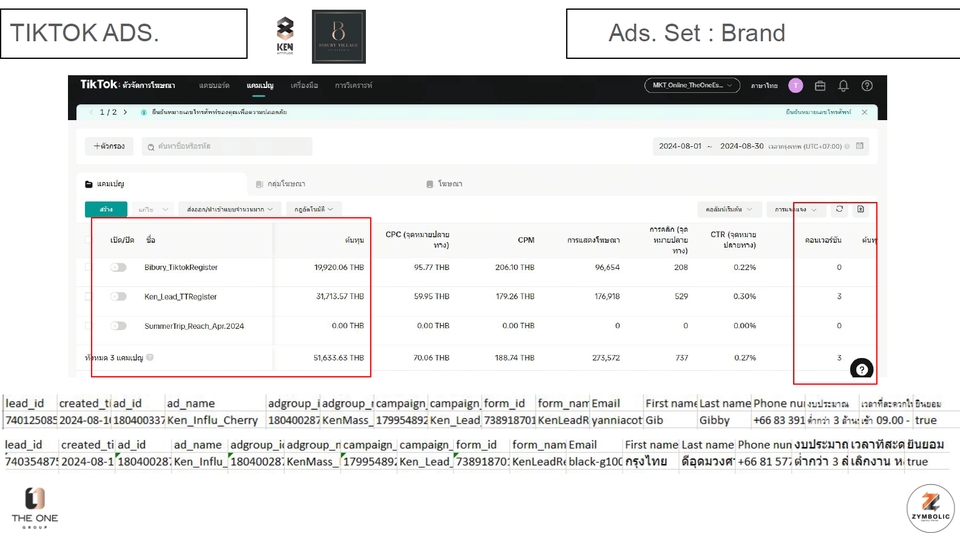Open the Dashboard menu item
The image size is (960, 537).
pos(214,86)
